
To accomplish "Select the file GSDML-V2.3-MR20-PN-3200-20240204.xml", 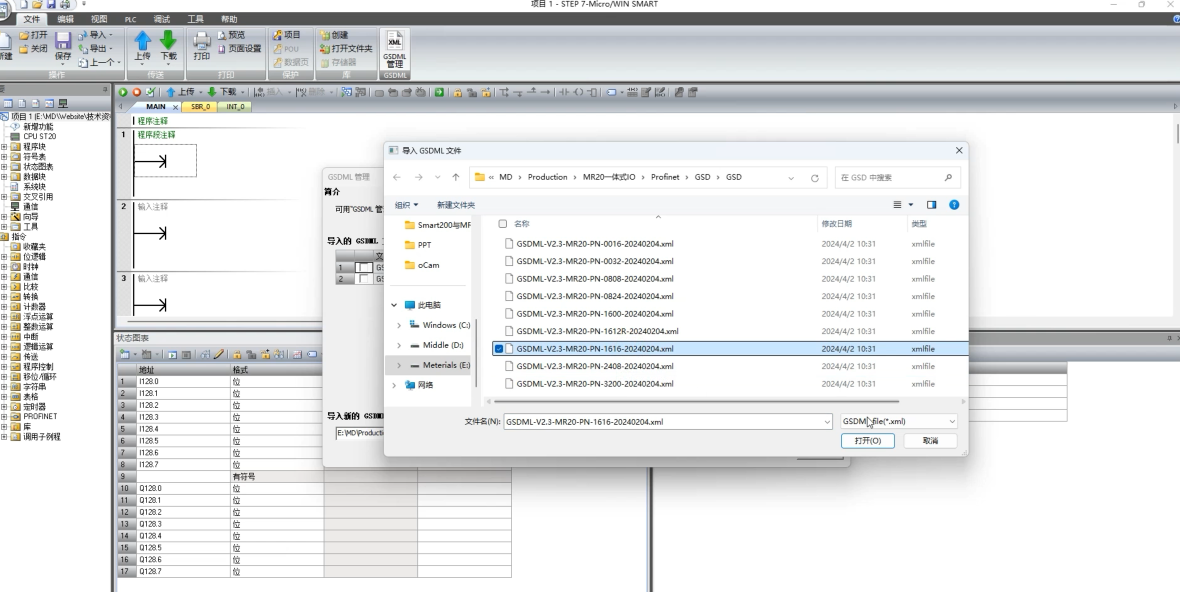I will 595,384.
